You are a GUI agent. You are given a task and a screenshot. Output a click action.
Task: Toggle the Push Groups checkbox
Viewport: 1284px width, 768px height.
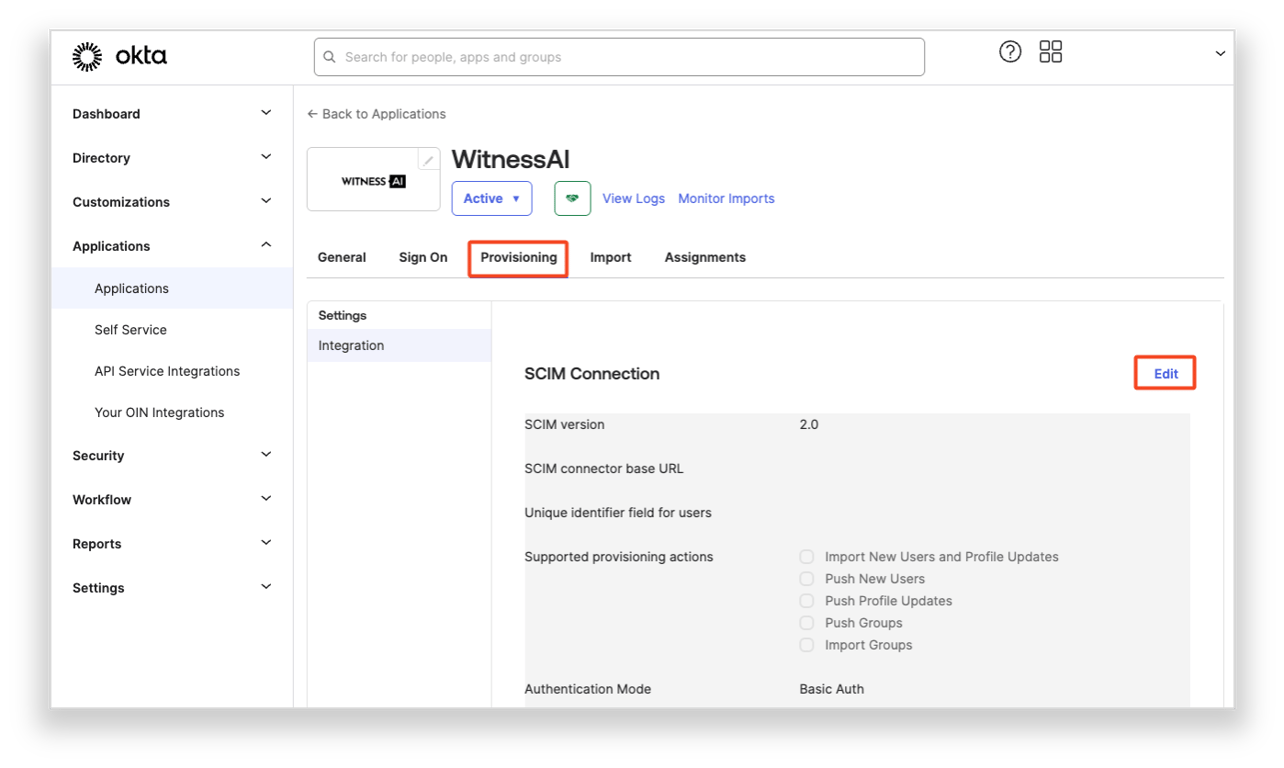(807, 623)
